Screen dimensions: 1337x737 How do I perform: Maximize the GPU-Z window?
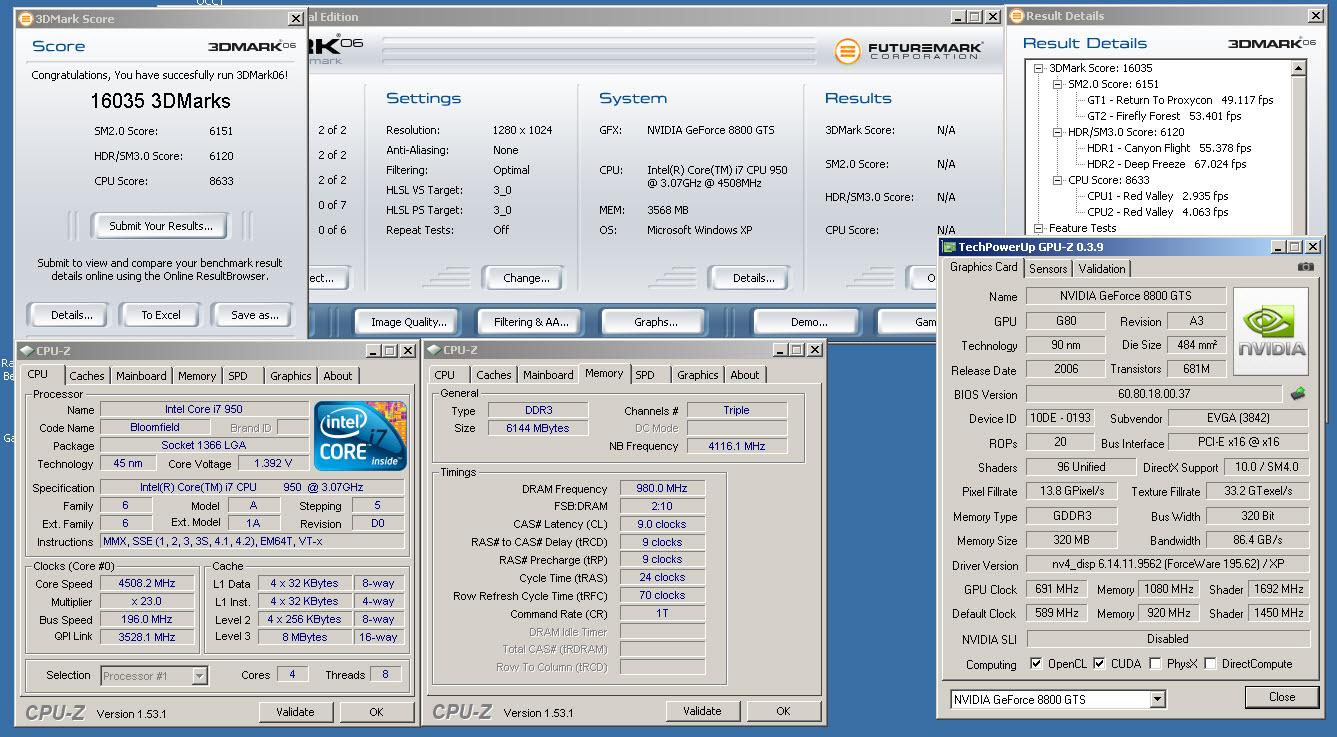(1294, 246)
